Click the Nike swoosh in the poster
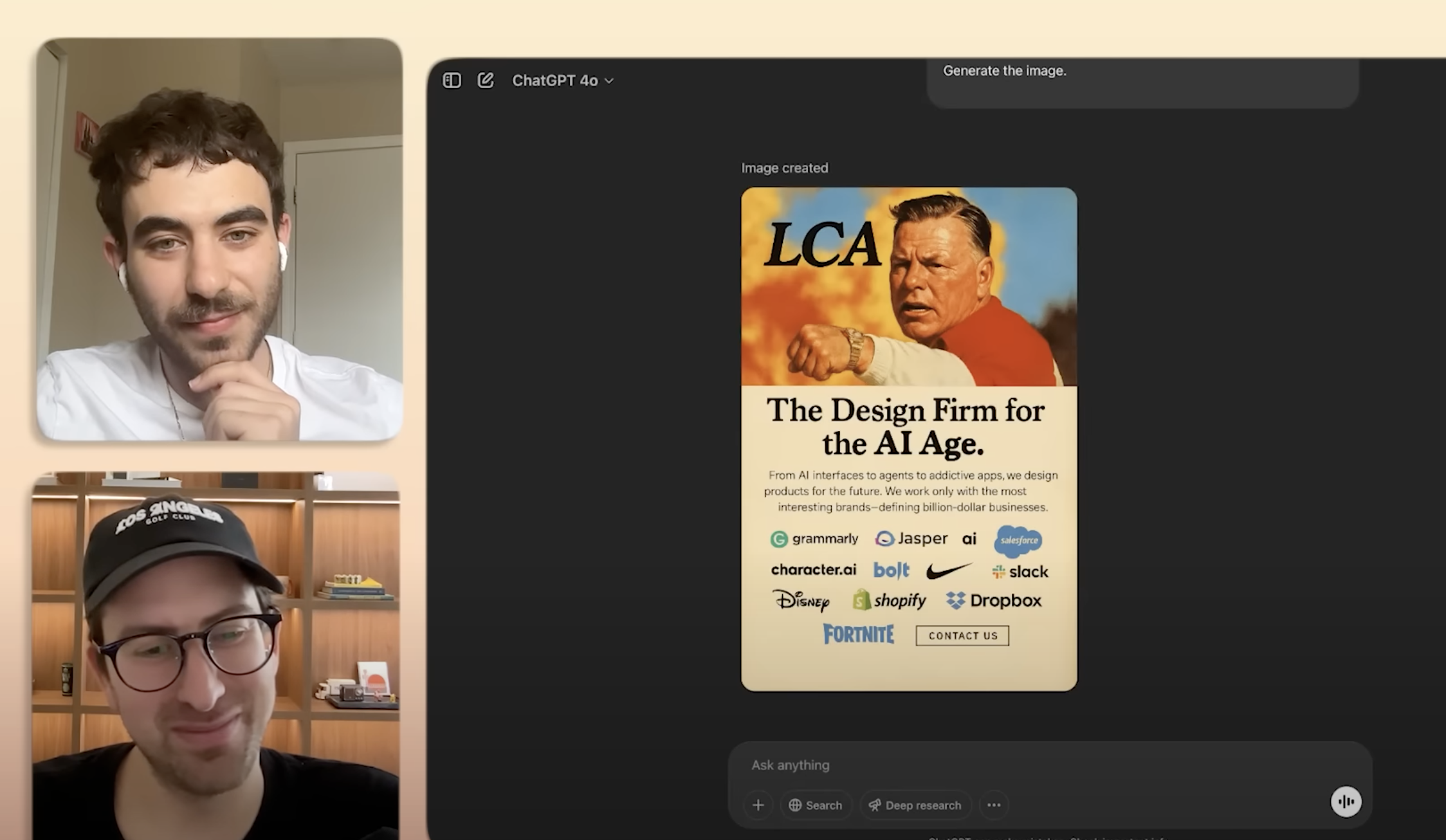This screenshot has height=840, width=1446. point(949,569)
